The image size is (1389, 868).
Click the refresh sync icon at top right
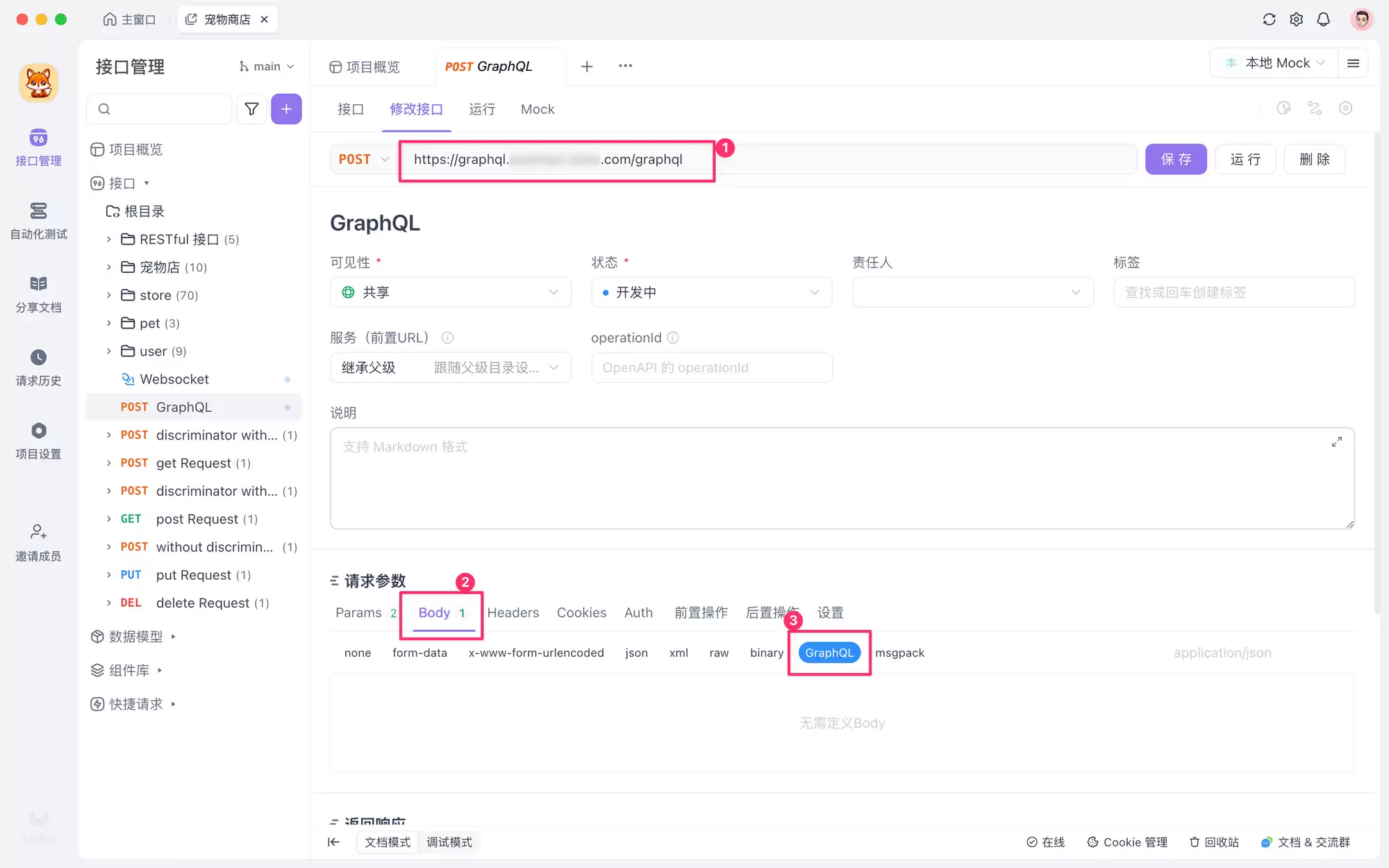pos(1269,19)
